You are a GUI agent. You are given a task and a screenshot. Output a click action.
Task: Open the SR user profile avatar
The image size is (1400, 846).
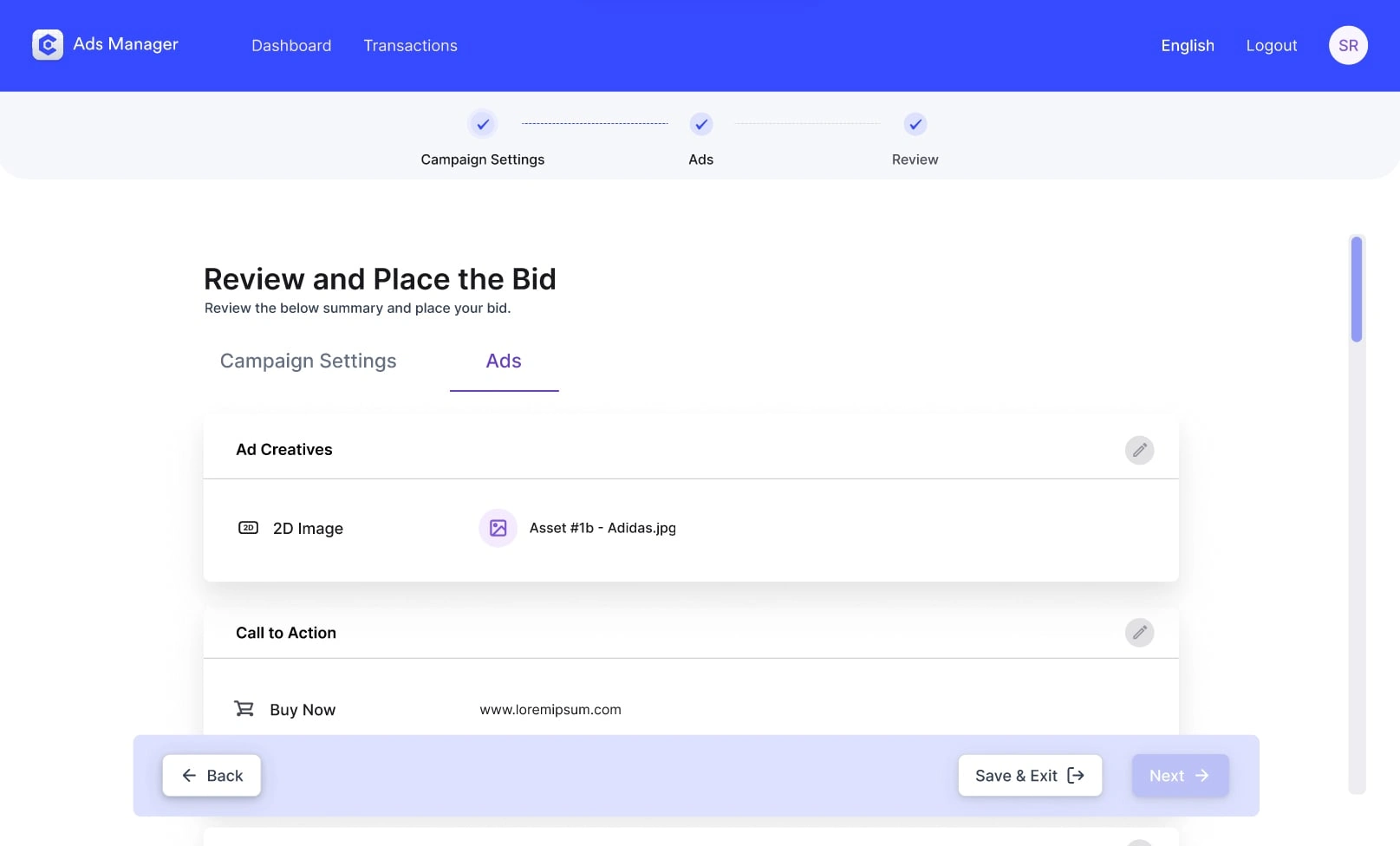coord(1348,45)
